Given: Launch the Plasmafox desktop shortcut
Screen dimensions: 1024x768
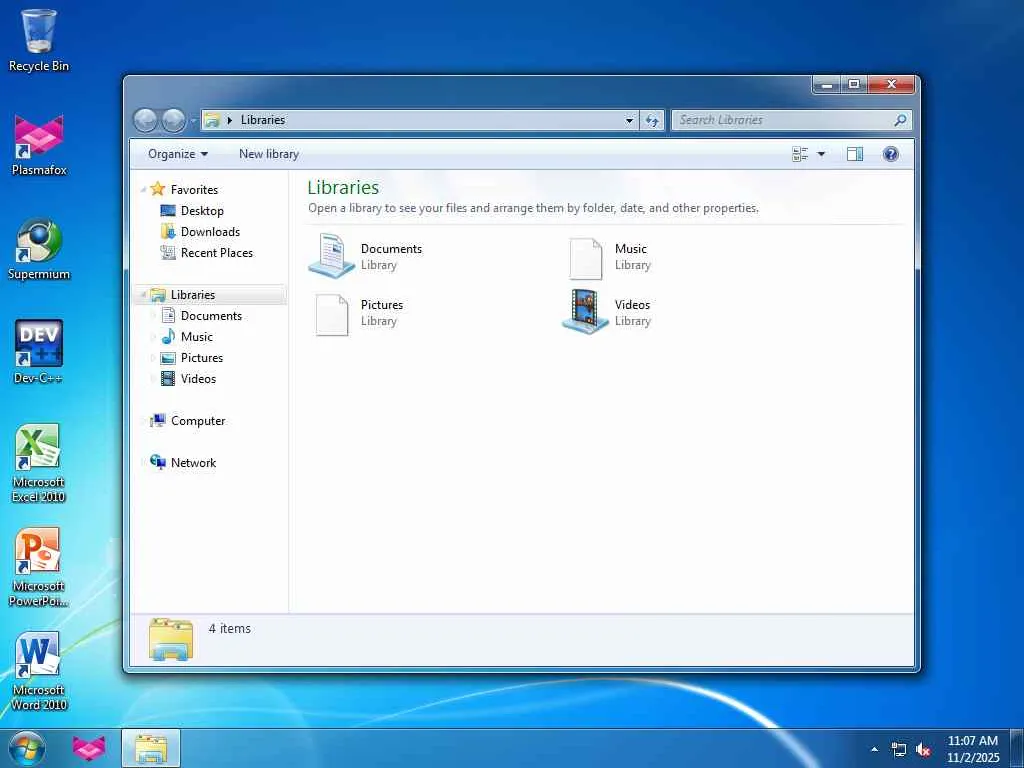Looking at the screenshot, I should pos(39,145).
